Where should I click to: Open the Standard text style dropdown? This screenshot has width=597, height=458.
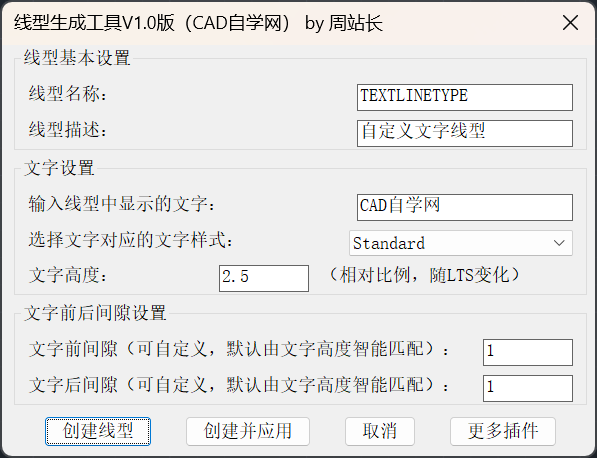click(x=461, y=243)
